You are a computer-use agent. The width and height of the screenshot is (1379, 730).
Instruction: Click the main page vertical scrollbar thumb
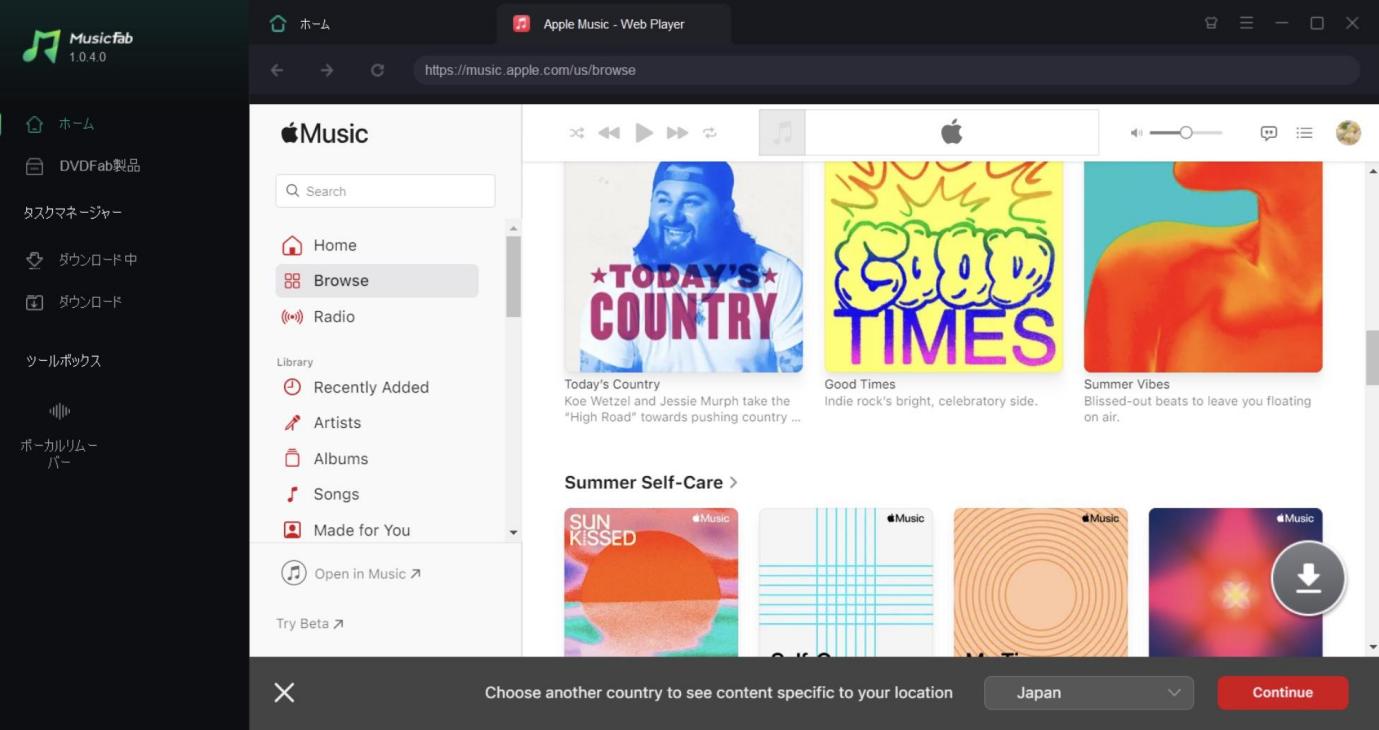(x=1372, y=357)
